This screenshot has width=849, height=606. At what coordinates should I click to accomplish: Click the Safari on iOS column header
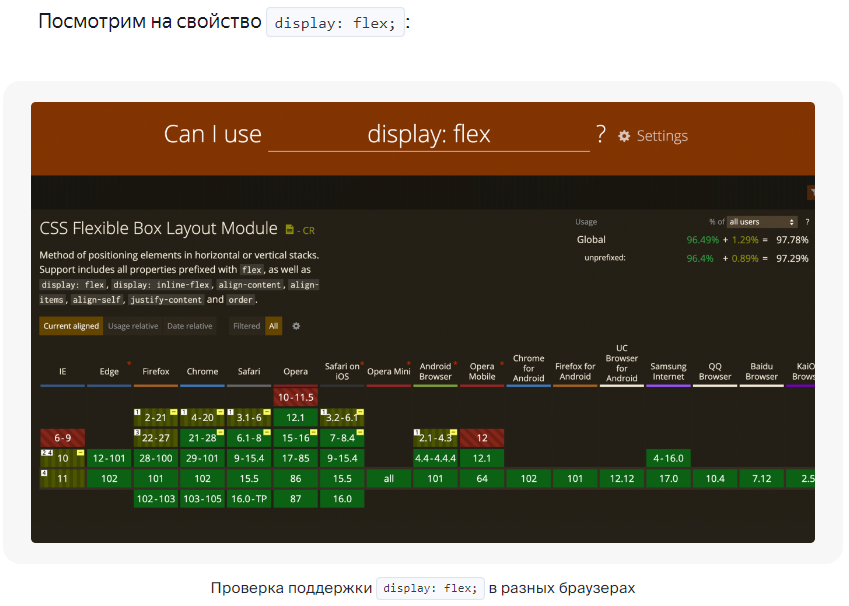pyautogui.click(x=342, y=372)
